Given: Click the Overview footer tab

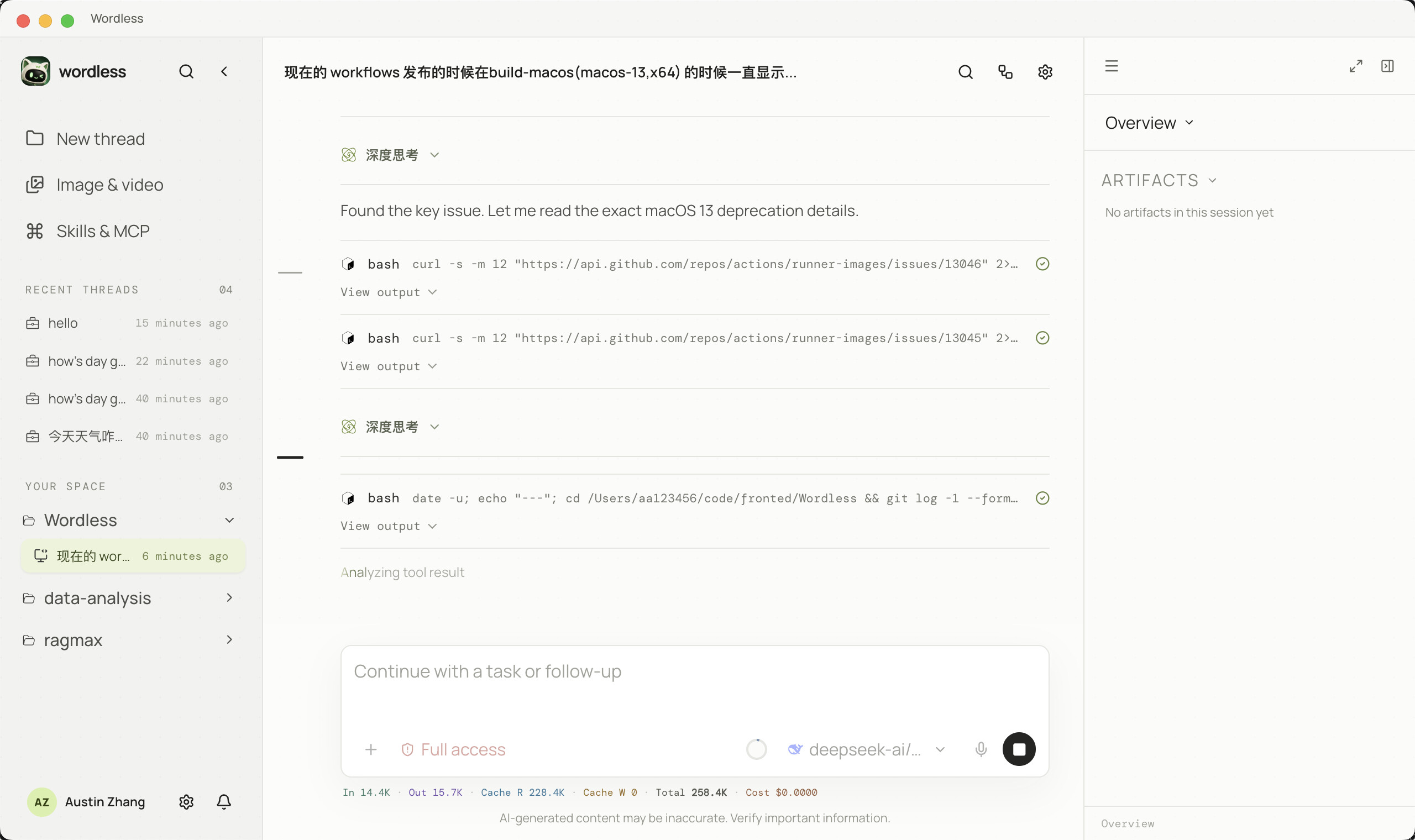Looking at the screenshot, I should 1128,823.
